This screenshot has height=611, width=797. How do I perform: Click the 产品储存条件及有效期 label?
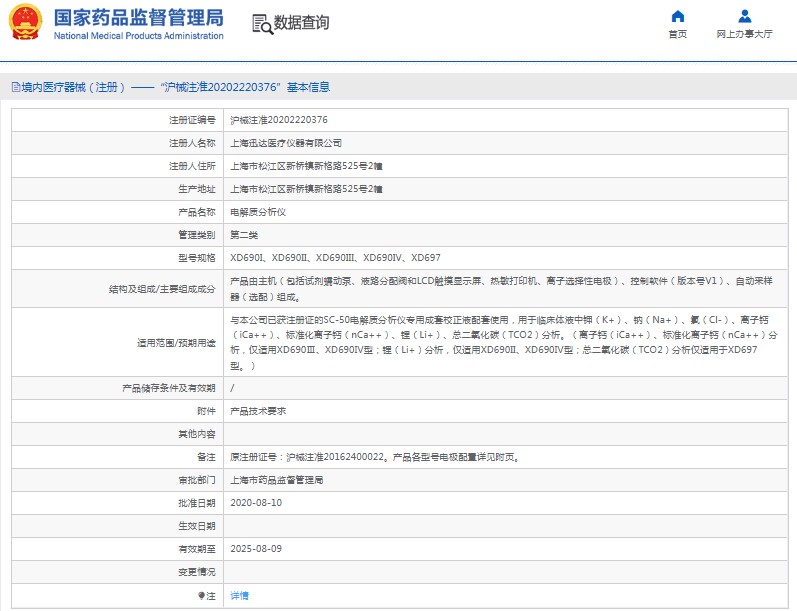coord(169,388)
